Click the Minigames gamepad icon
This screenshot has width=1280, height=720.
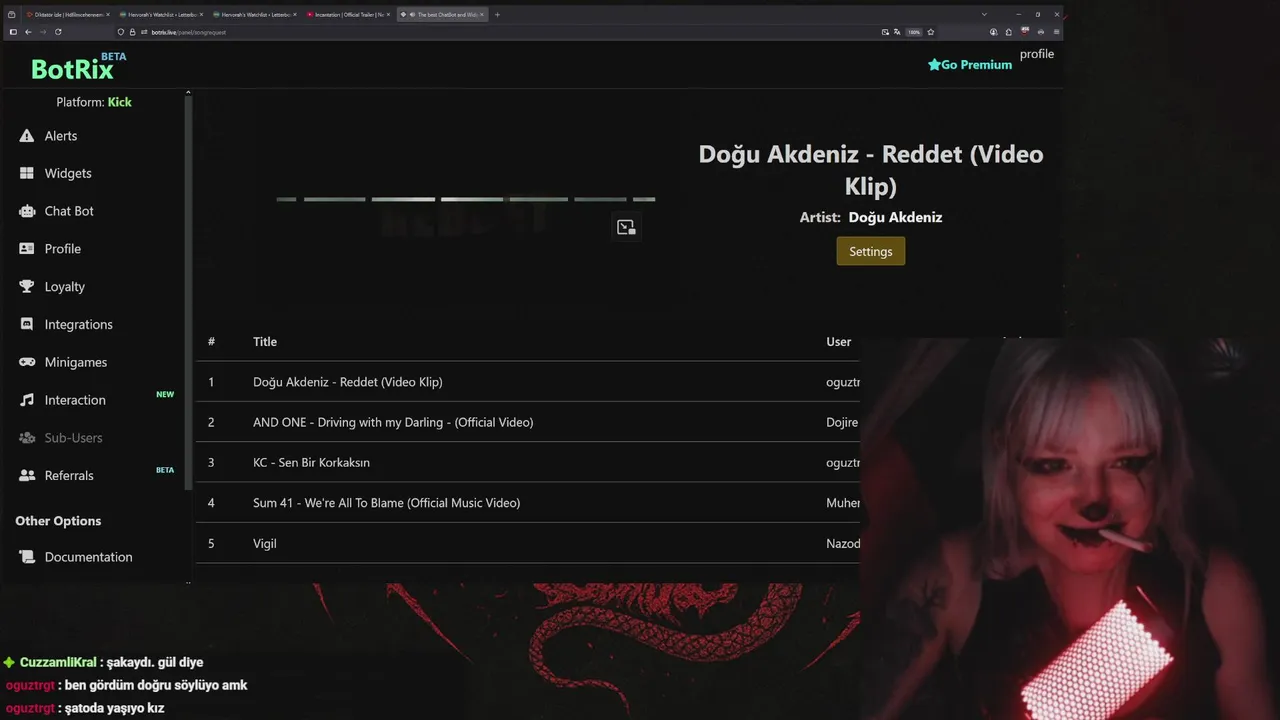[27, 362]
